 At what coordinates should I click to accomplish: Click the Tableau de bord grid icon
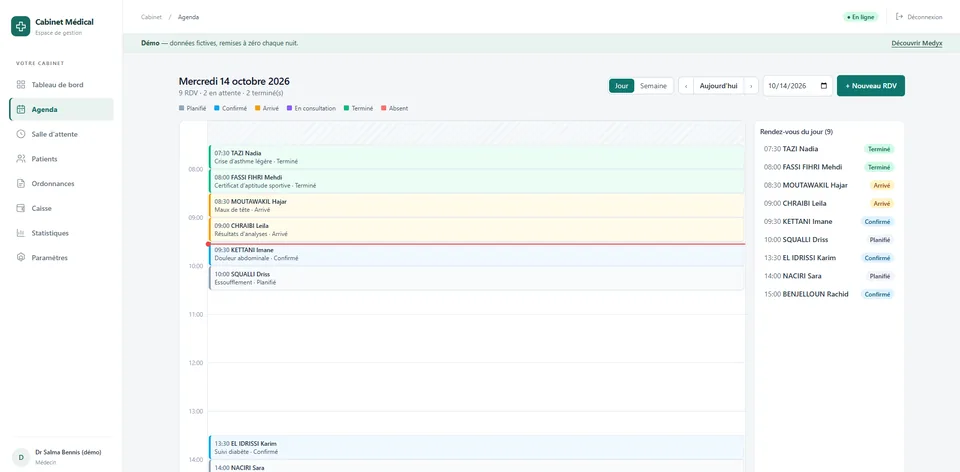click(x=21, y=84)
